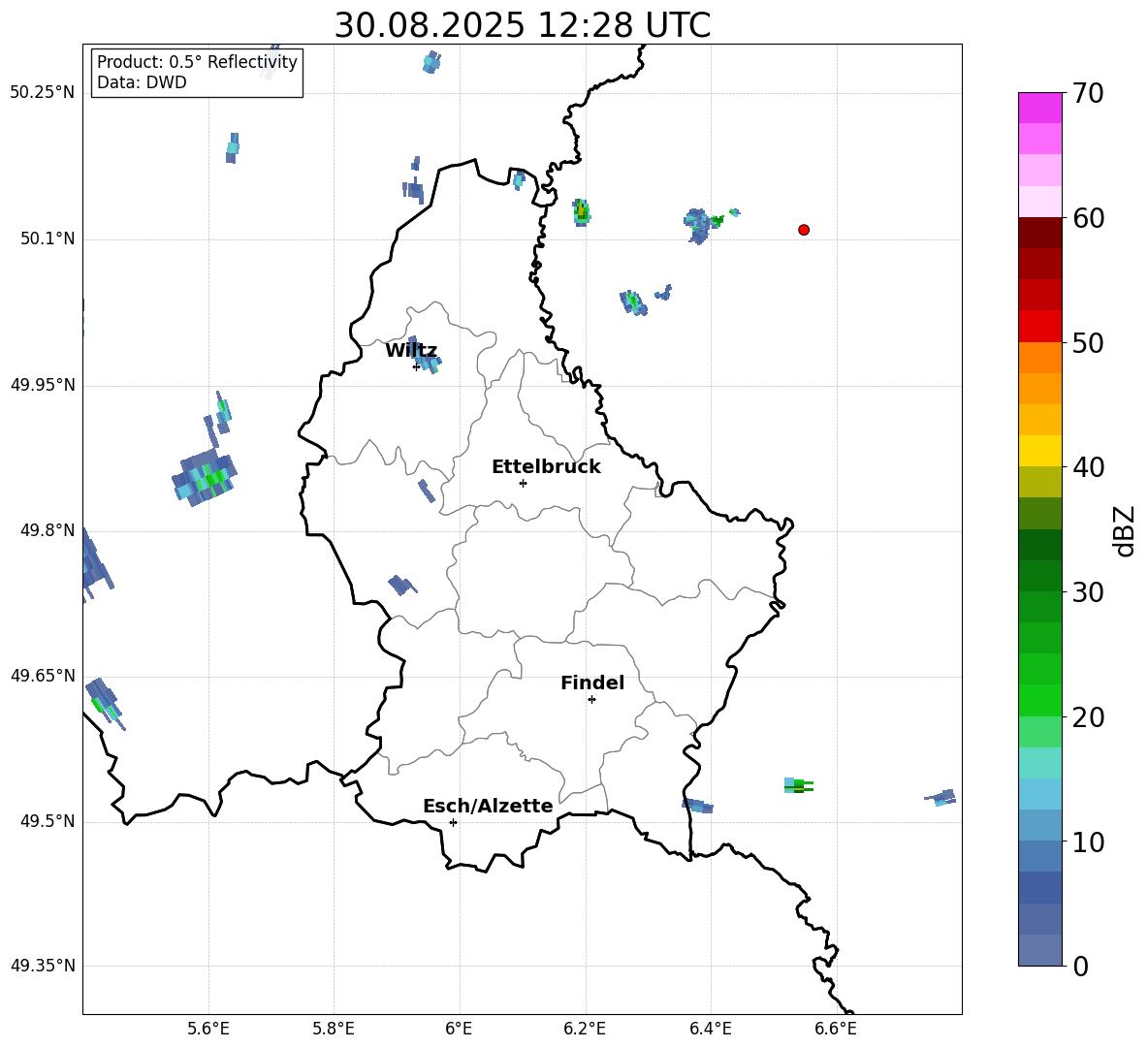The width and height of the screenshot is (1148, 1048).
Task: Click the radar echo with yellow core near the northeast border
Action: click(x=581, y=210)
